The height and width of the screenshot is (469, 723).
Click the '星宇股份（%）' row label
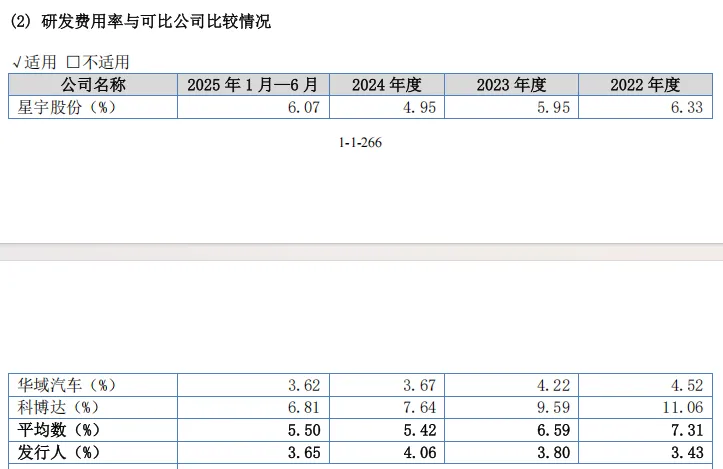point(67,107)
